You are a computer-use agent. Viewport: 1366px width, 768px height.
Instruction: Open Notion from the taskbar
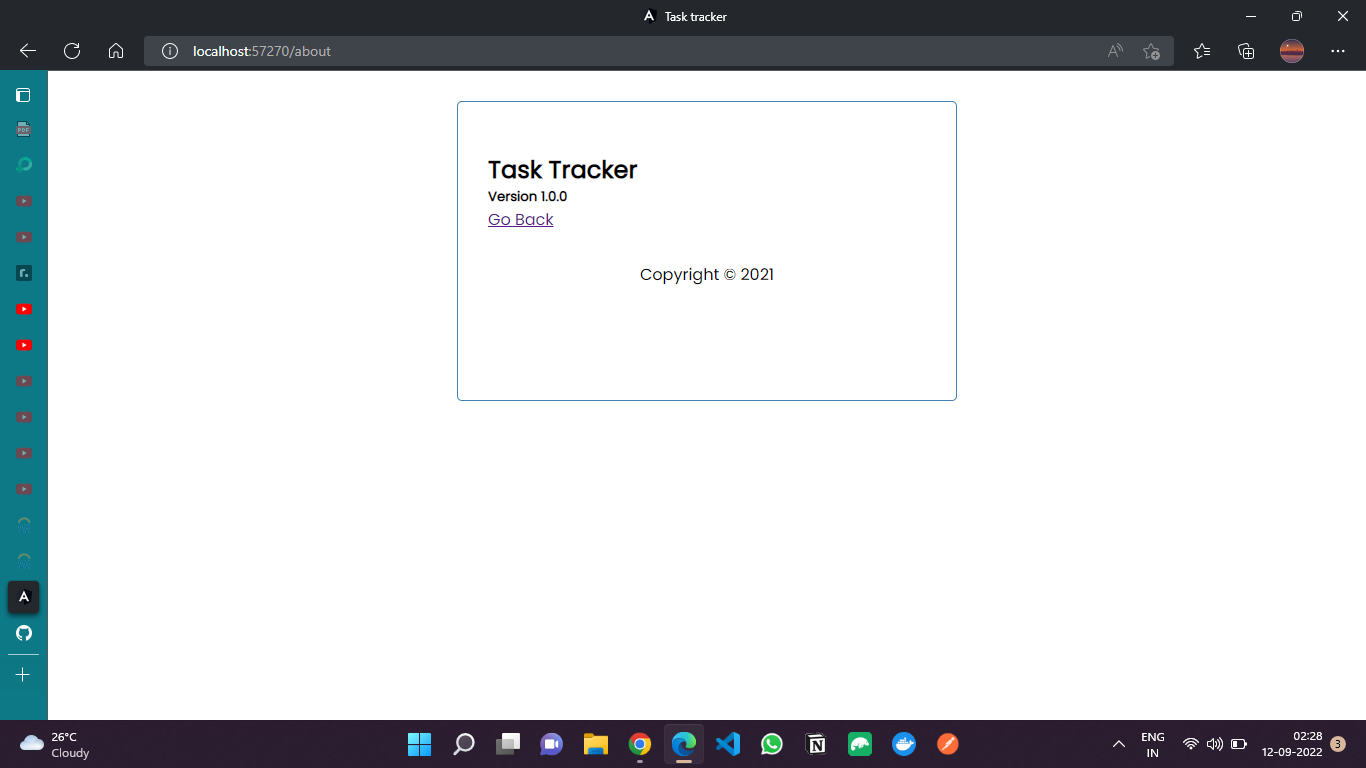click(x=816, y=744)
